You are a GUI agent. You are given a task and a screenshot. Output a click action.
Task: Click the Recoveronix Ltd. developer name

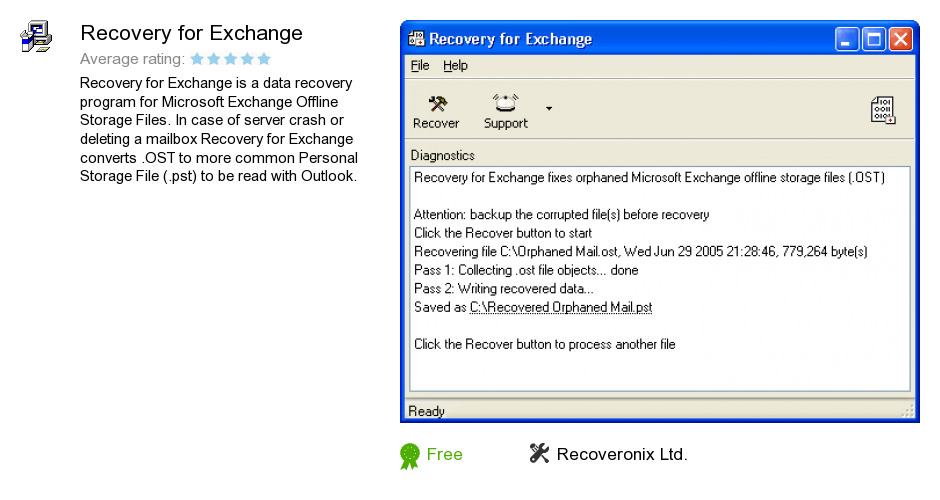[x=622, y=454]
